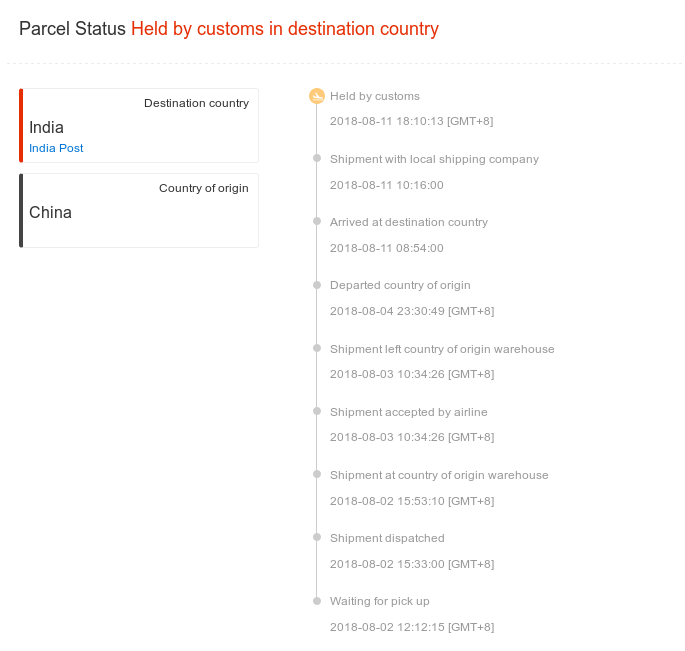The height and width of the screenshot is (651, 685).
Task: Click the Arrived at destination country marker
Action: (x=317, y=221)
